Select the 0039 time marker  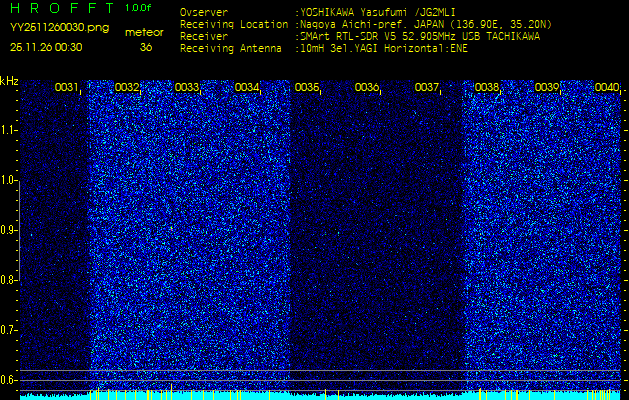tap(547, 87)
